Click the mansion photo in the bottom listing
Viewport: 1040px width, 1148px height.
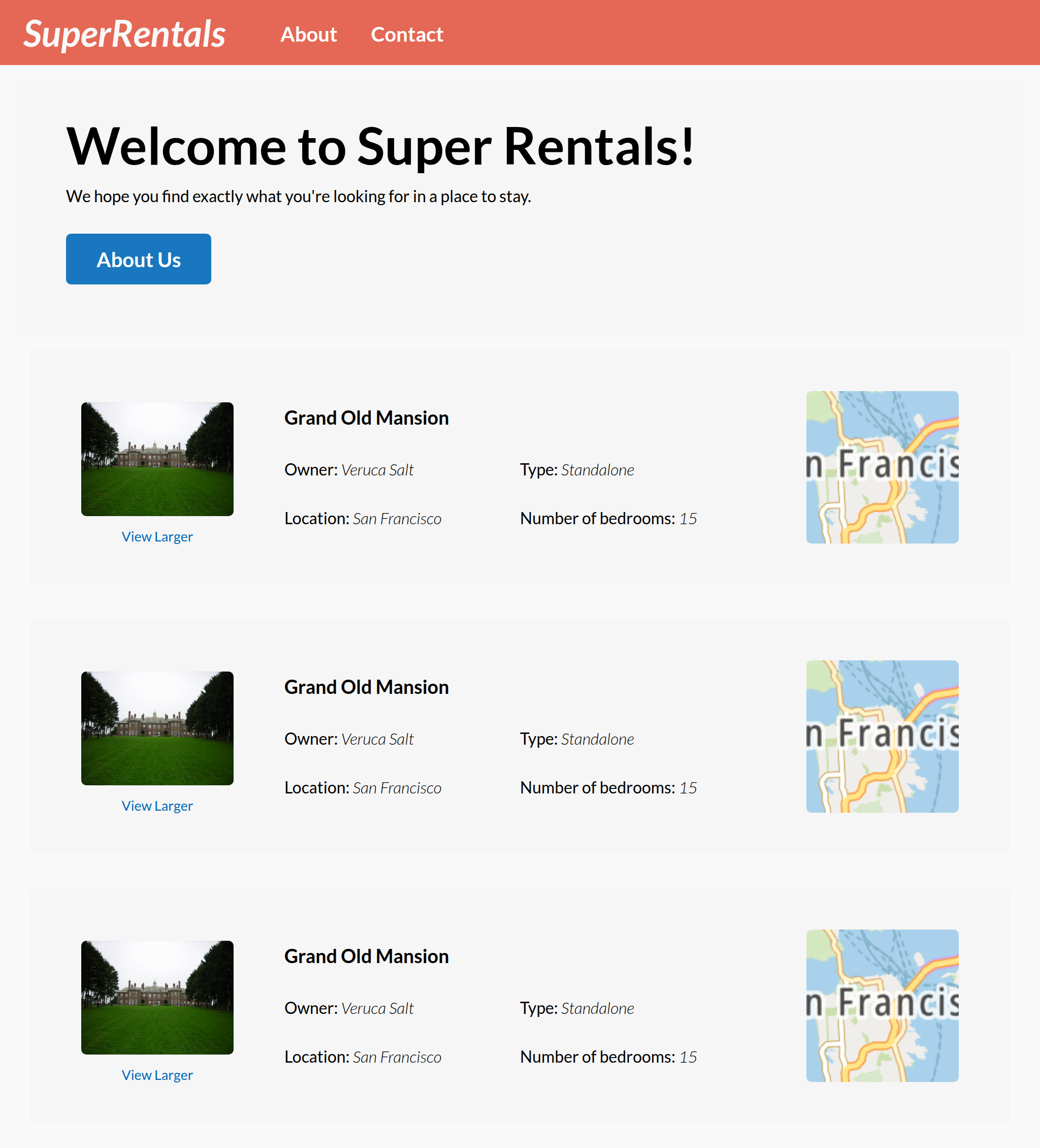click(x=157, y=998)
